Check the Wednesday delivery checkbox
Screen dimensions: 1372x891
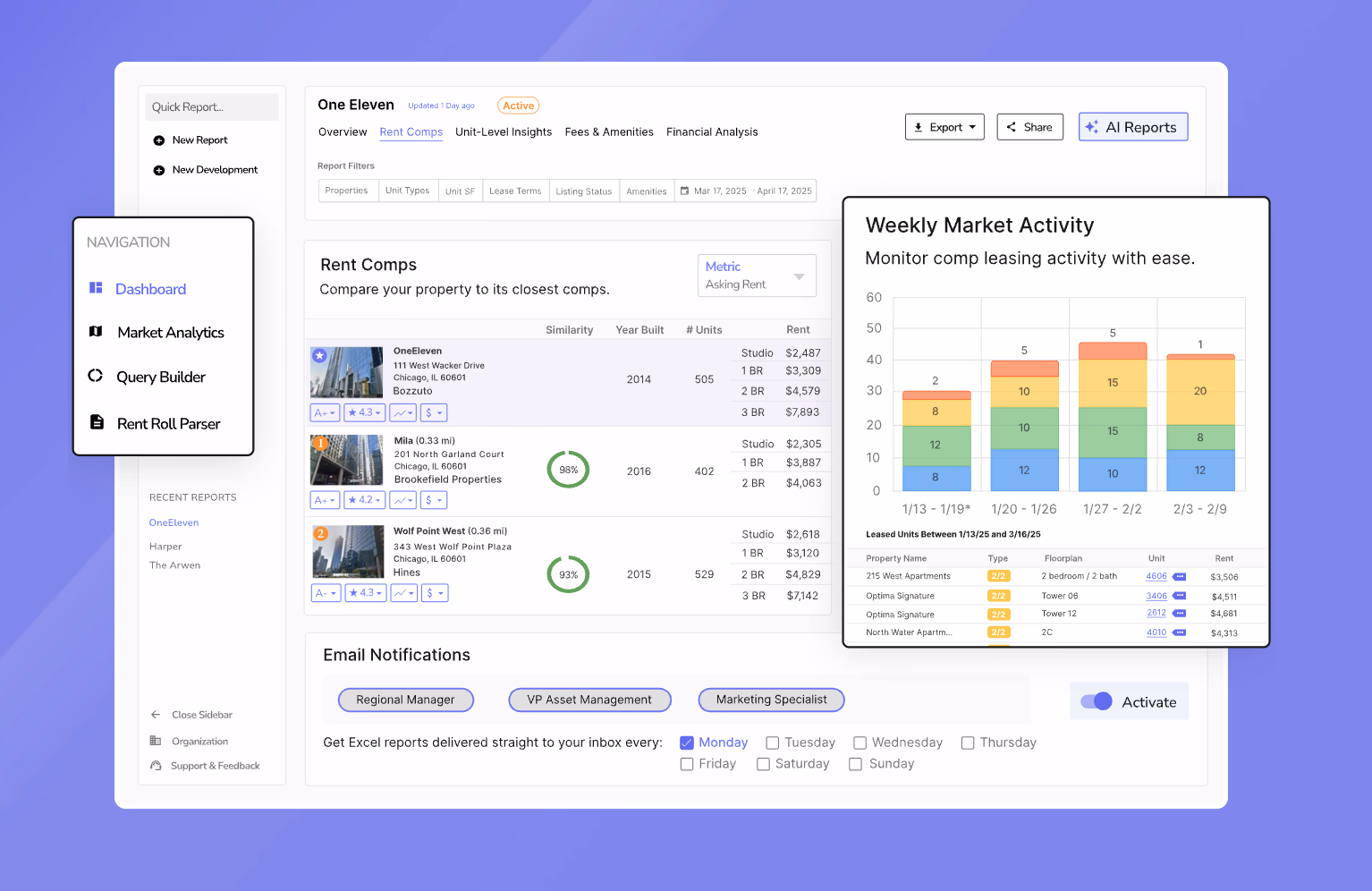pos(860,742)
